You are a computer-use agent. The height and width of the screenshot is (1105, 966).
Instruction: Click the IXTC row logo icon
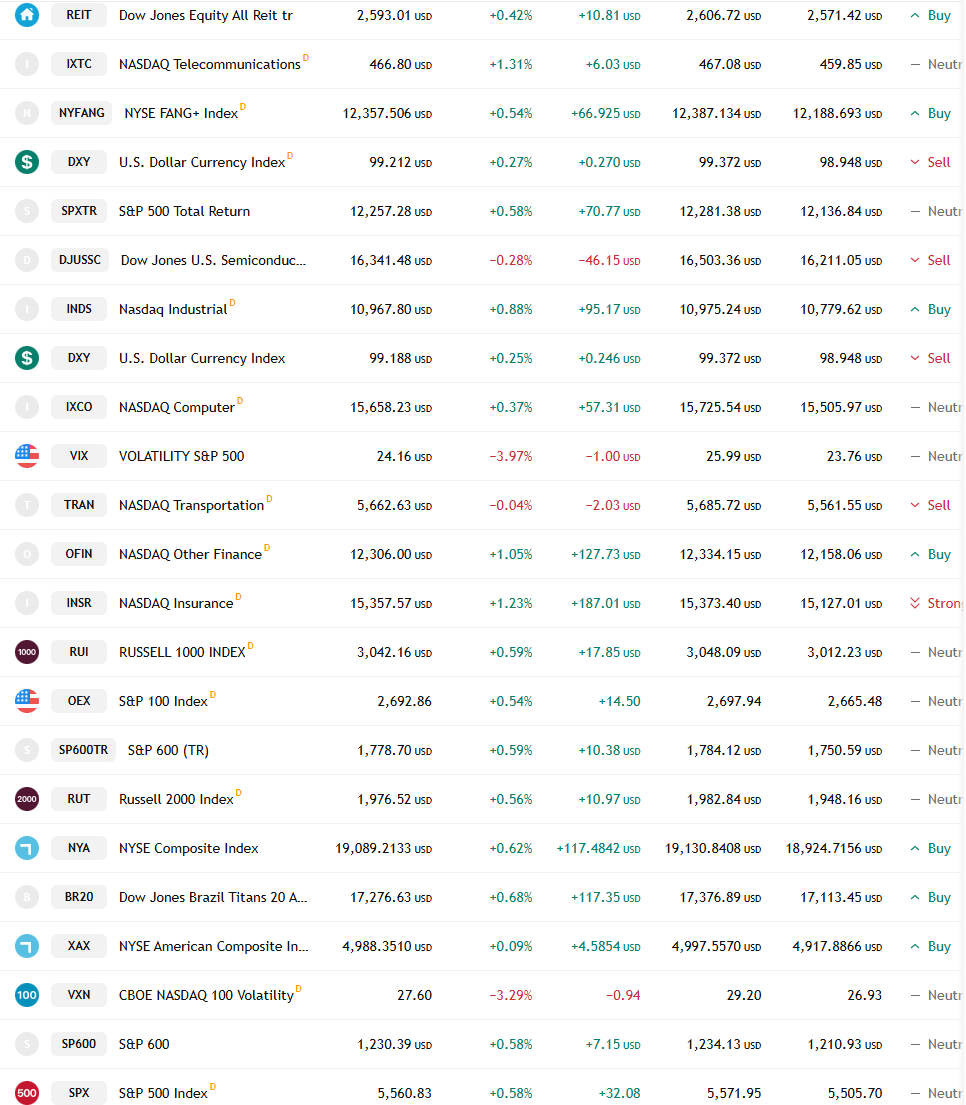coord(27,64)
